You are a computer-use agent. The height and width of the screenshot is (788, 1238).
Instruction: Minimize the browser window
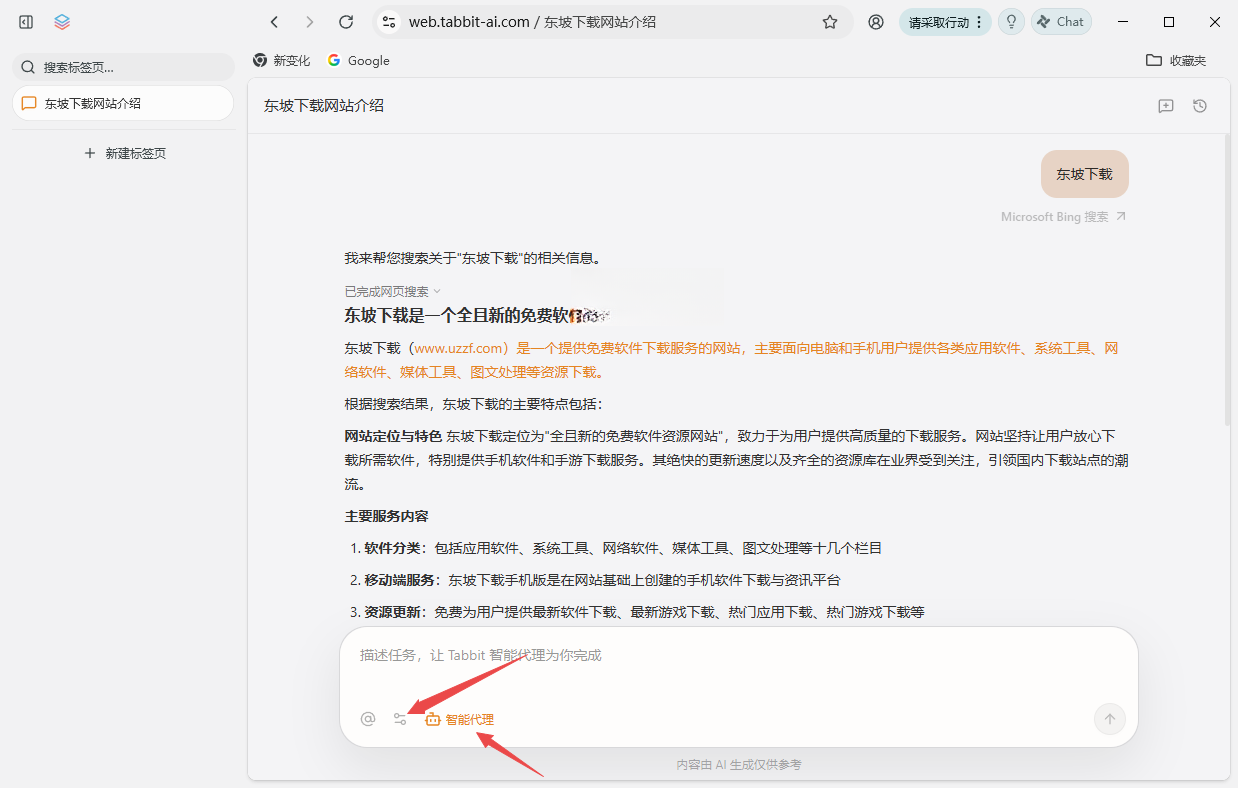tap(1123, 22)
